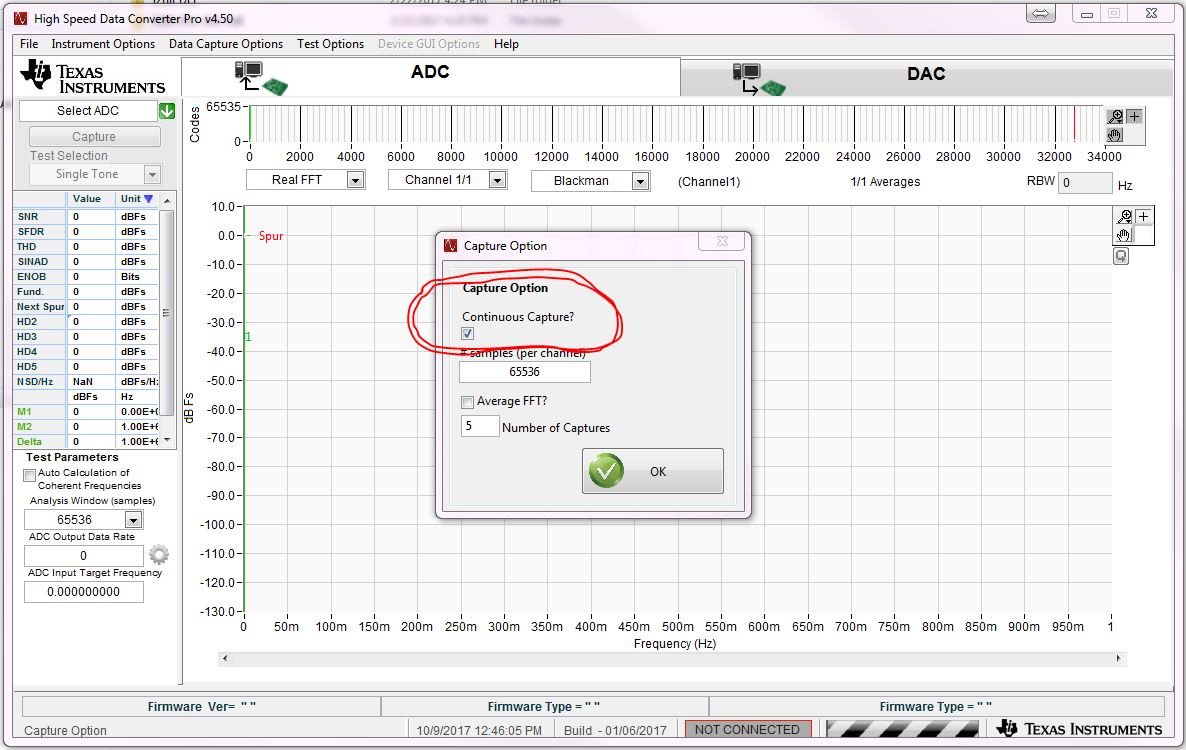The image size is (1186, 750).
Task: Toggle Auto Calculation of Coherent Frequencies
Action: pos(29,475)
